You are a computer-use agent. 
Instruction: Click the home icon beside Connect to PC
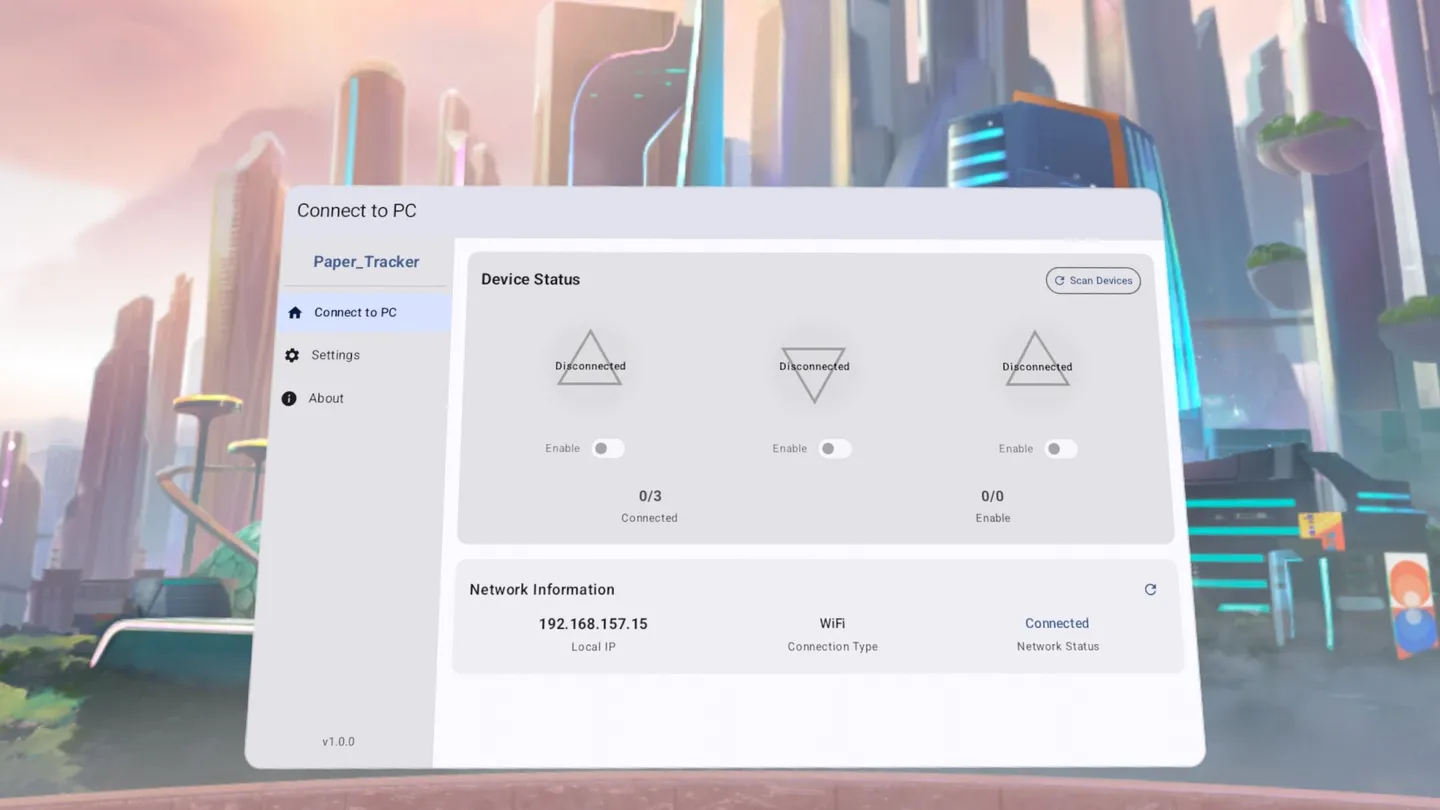click(294, 312)
